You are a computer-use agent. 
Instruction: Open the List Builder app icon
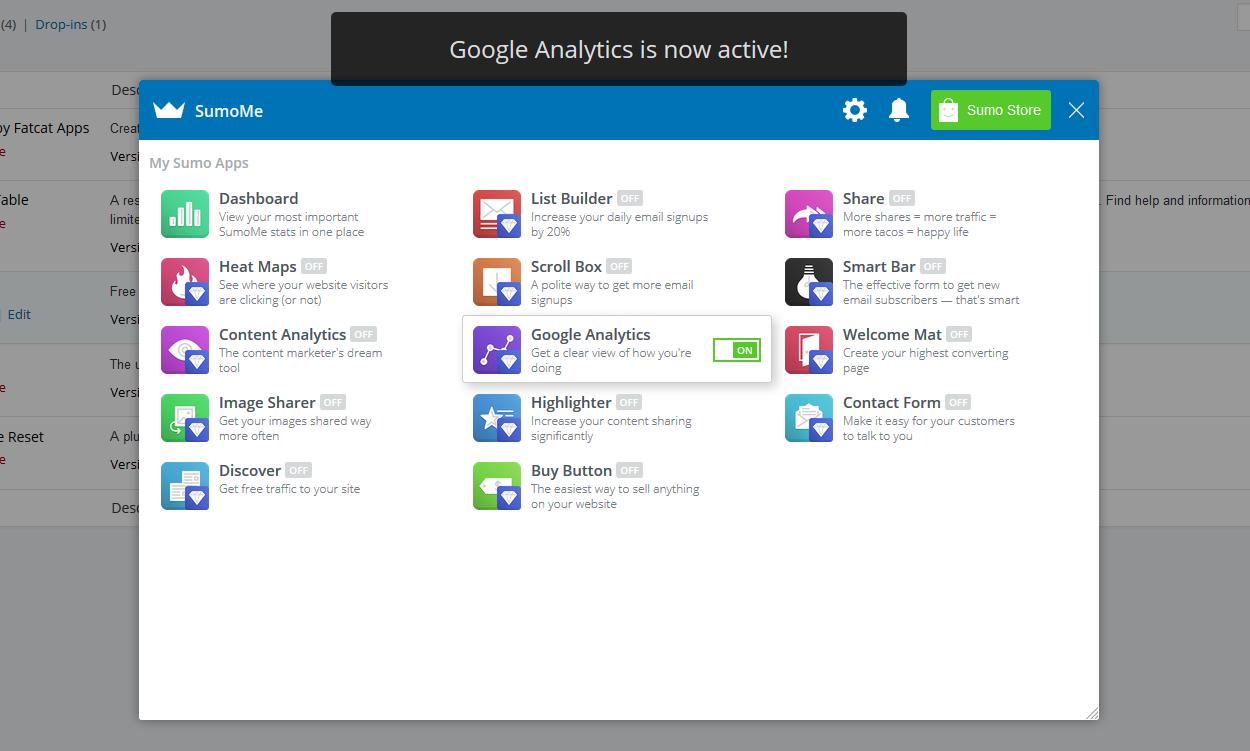coord(497,214)
